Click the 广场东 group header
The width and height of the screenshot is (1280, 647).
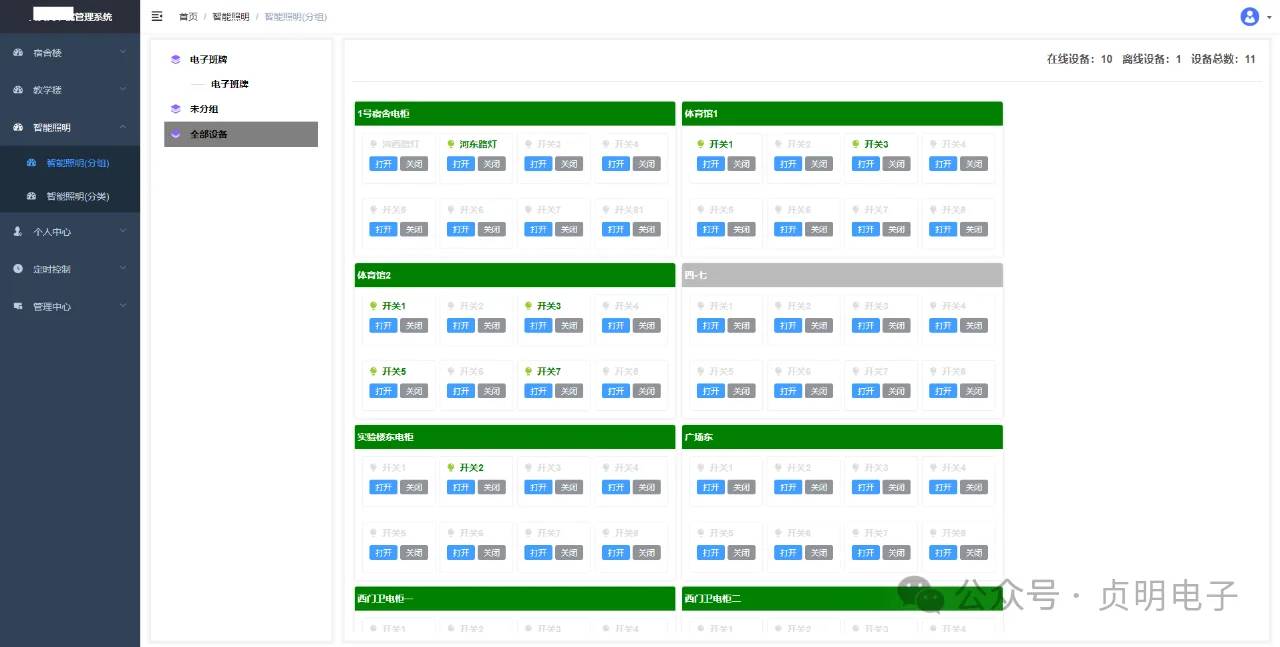tap(842, 437)
